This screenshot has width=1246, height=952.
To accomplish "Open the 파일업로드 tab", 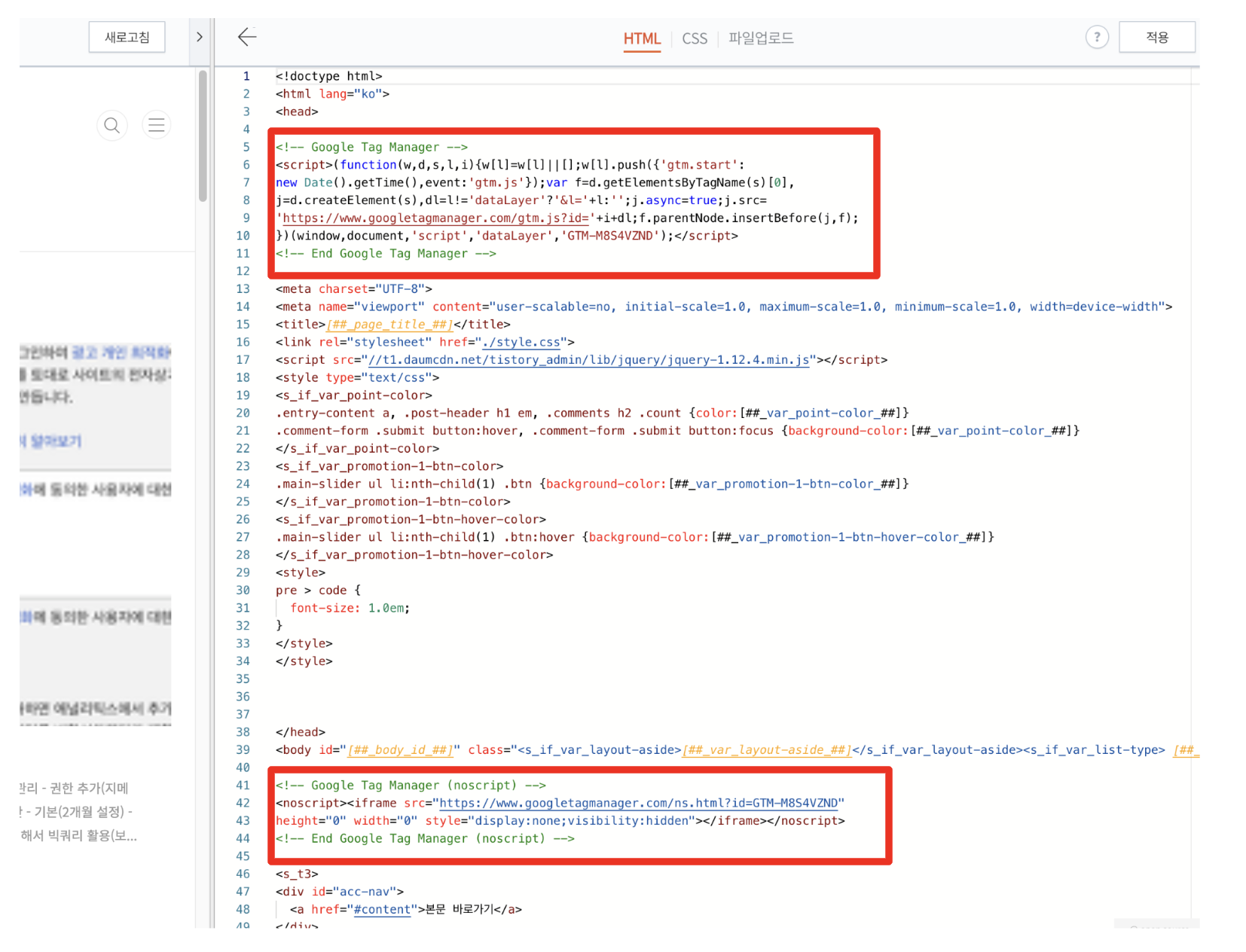I will pos(761,38).
